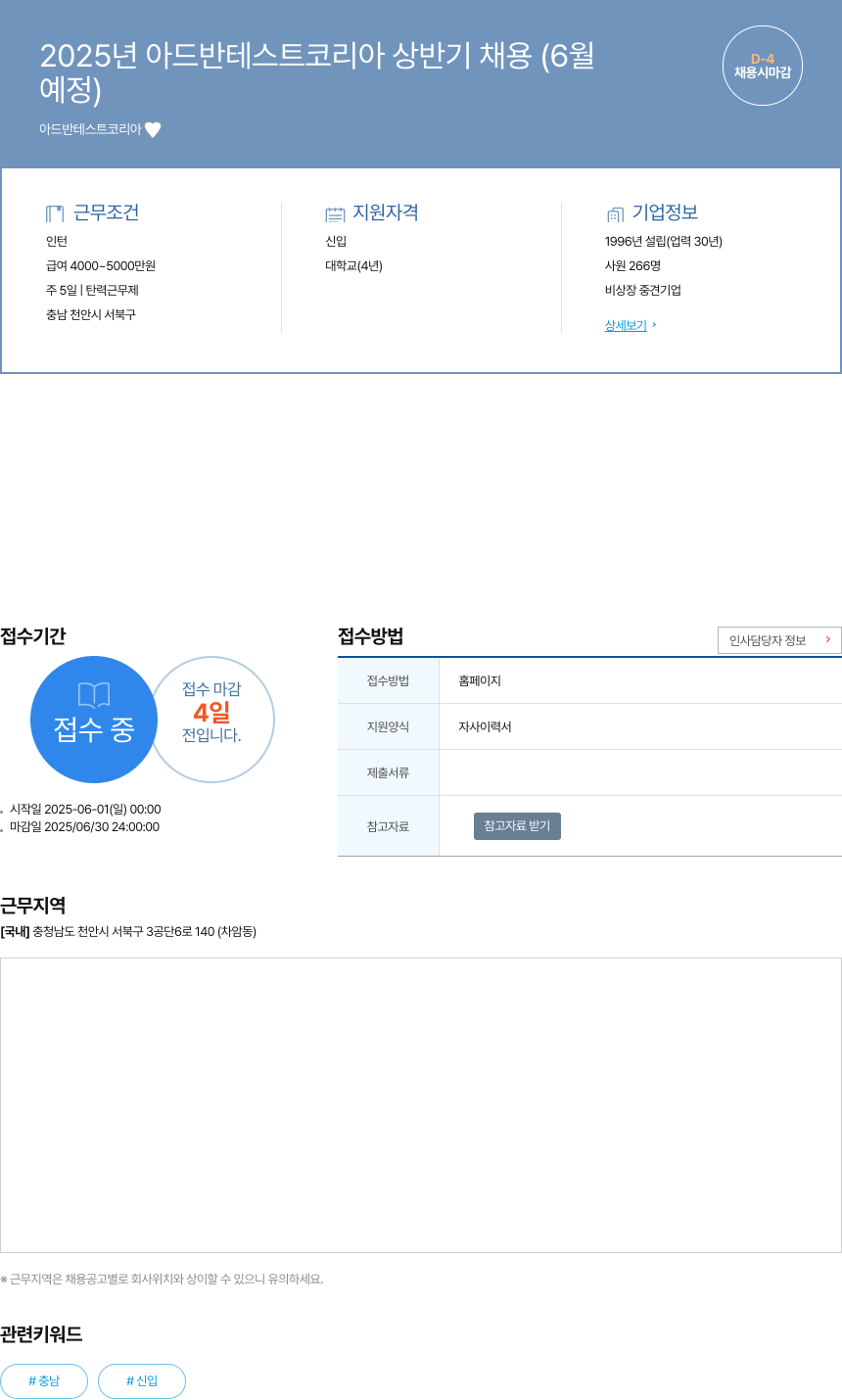This screenshot has height=1400, width=842.
Task: Click the 근무조건 heading
Action: coord(107,212)
